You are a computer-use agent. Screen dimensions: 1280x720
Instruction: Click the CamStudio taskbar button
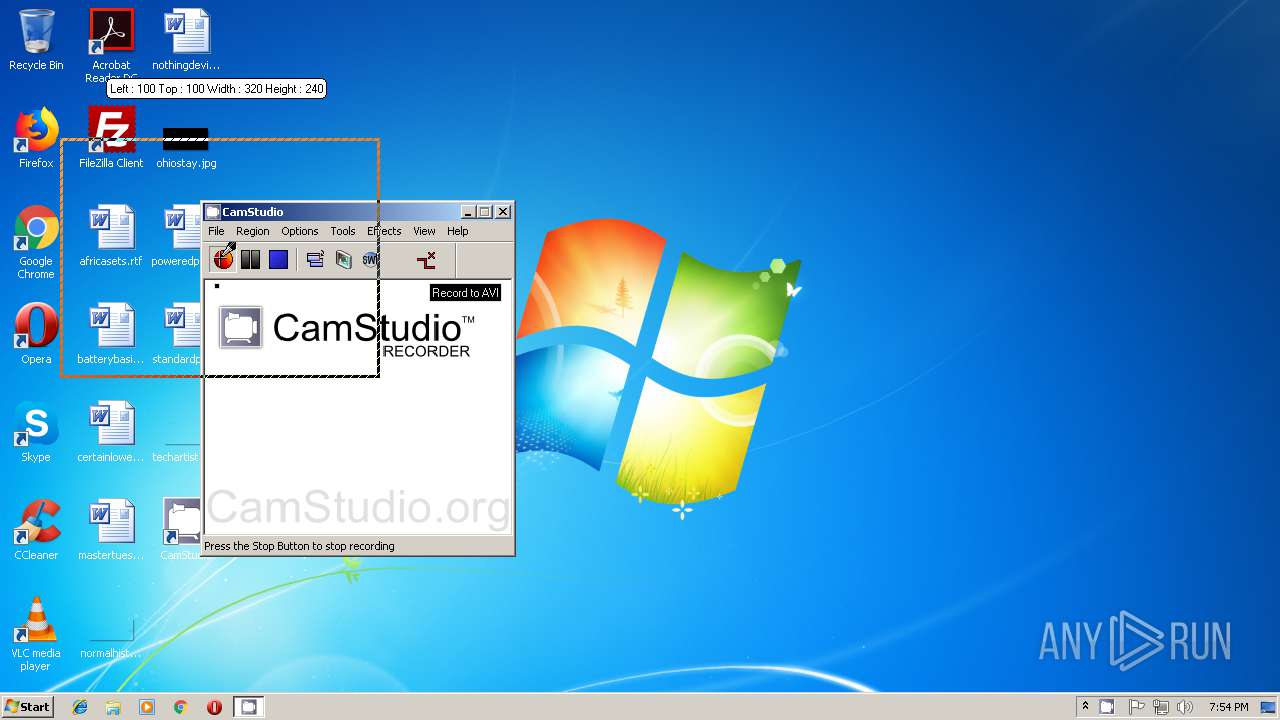coord(248,707)
